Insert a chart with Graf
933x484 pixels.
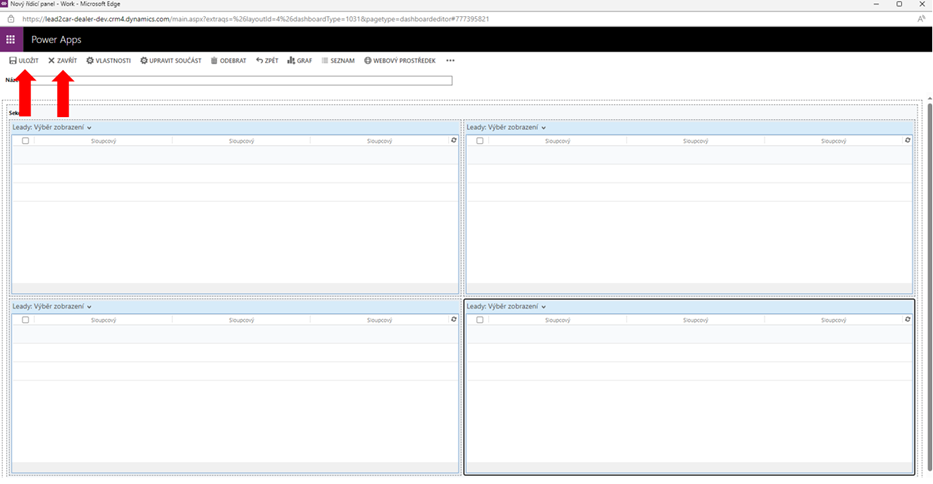(300, 61)
